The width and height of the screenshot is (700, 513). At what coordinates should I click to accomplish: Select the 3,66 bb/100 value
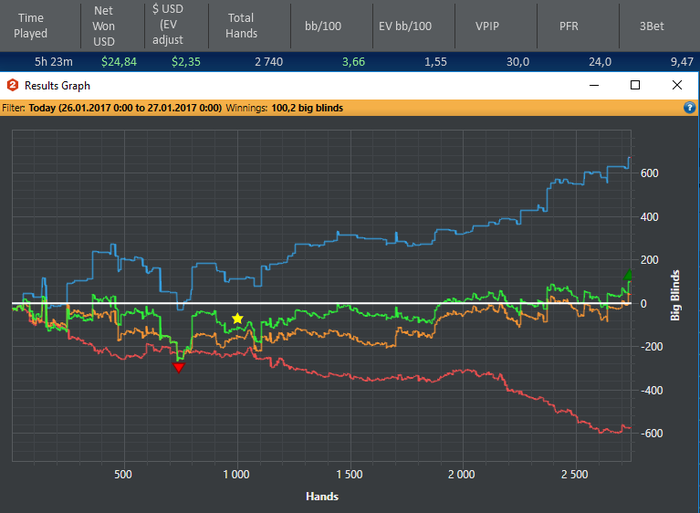click(x=354, y=62)
